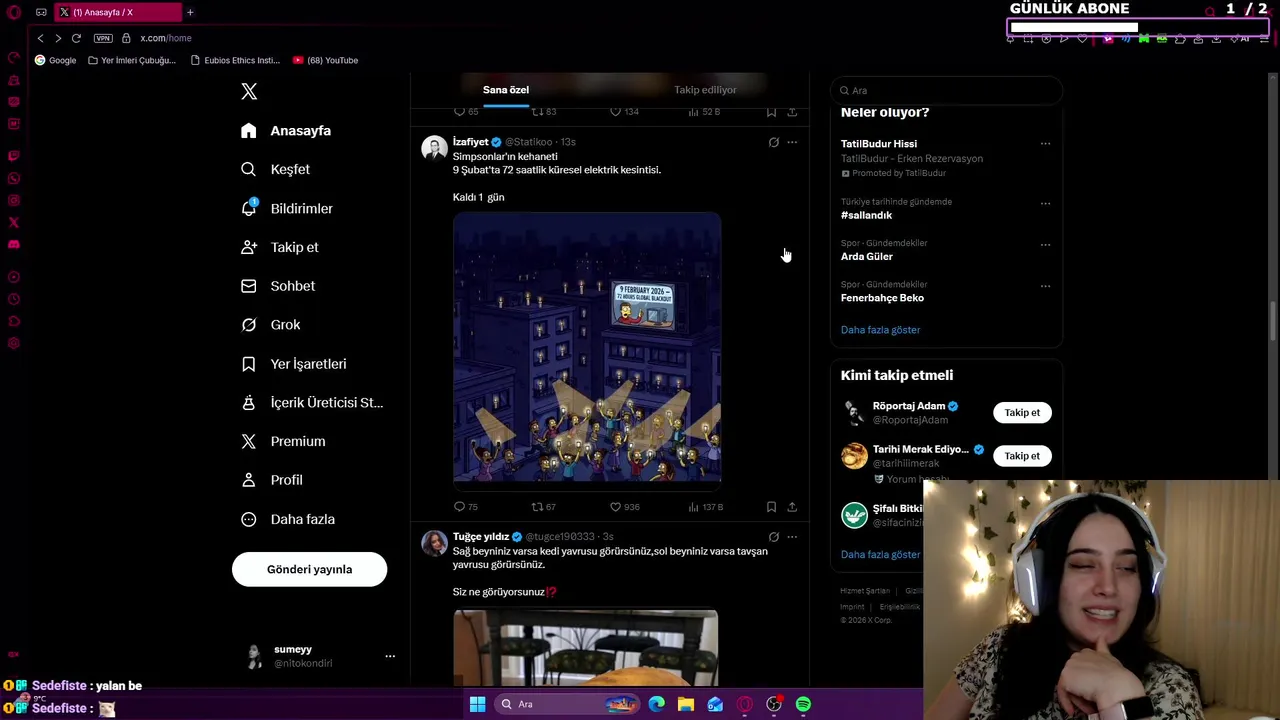1280x720 pixels.
Task: Open Premium page
Action: (284, 441)
